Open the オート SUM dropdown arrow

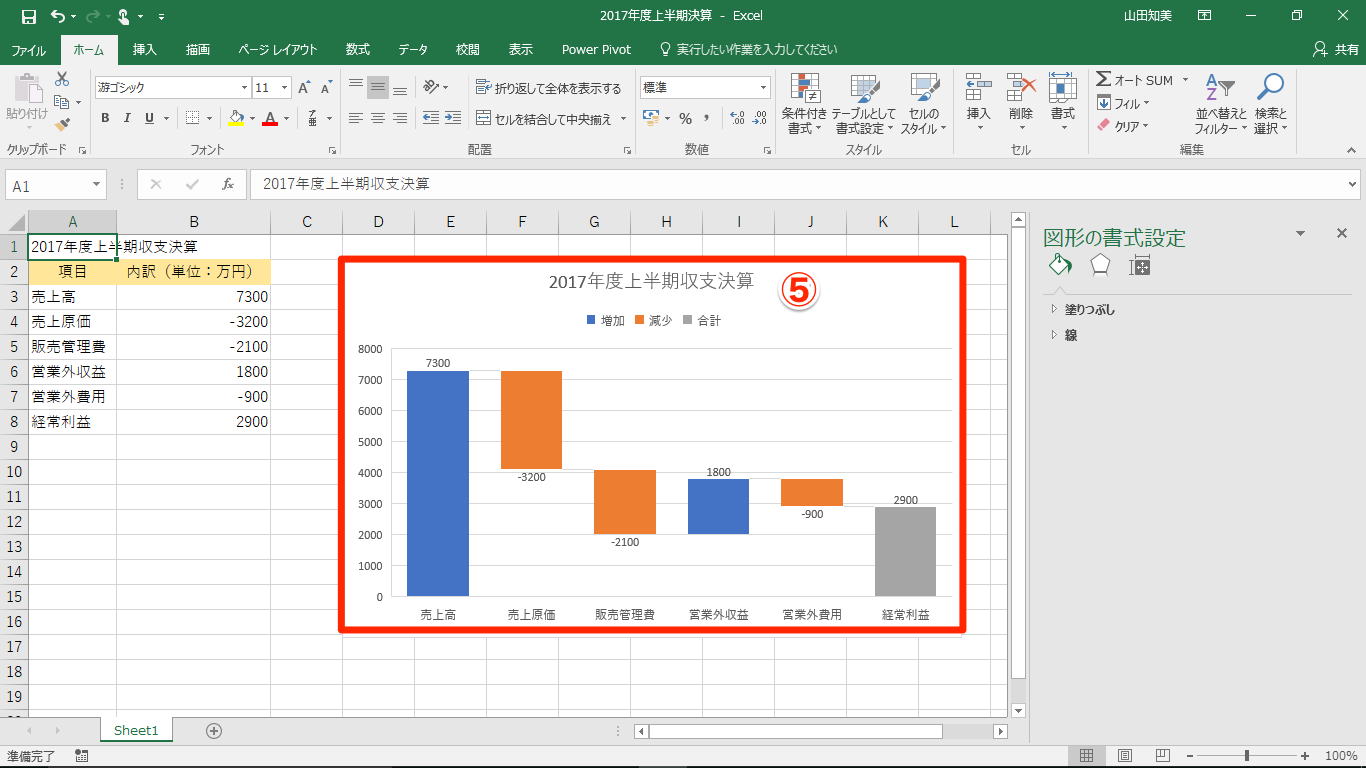pyautogui.click(x=1185, y=80)
